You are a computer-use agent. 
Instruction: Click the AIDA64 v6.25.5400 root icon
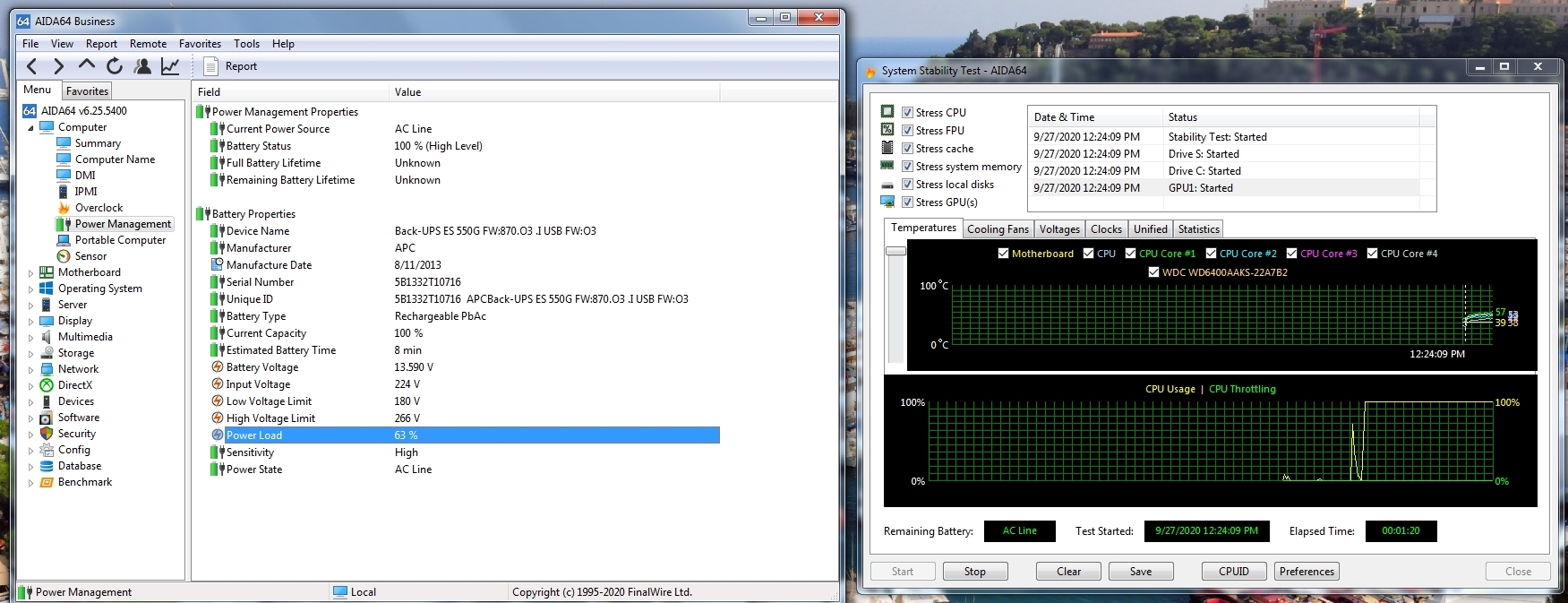tap(30, 111)
